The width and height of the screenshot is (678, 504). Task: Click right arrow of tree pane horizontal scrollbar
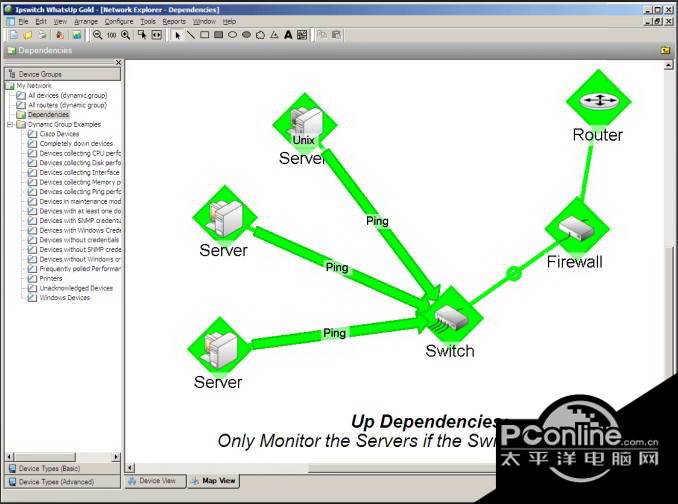click(116, 456)
